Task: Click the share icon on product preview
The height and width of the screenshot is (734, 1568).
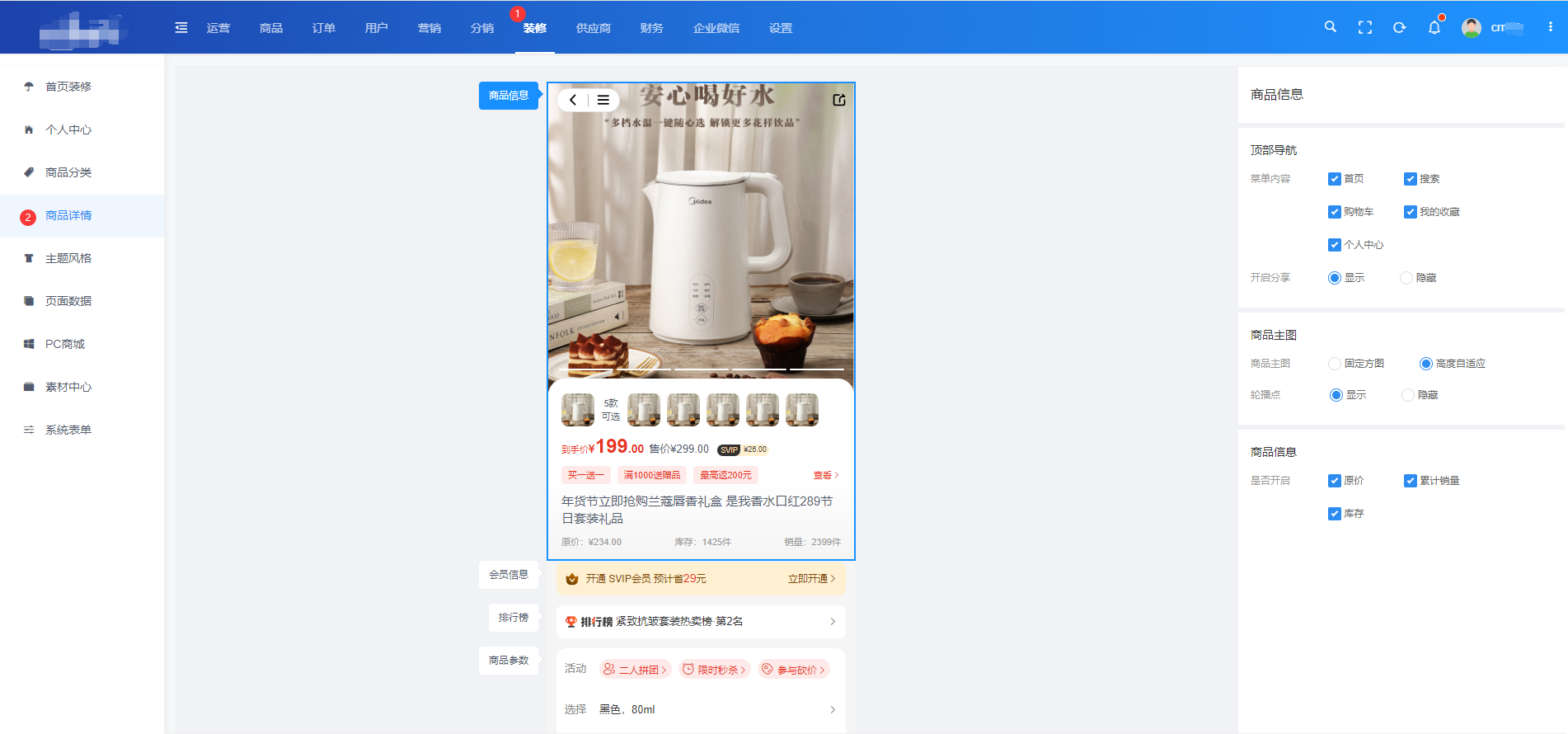Action: coord(838,100)
